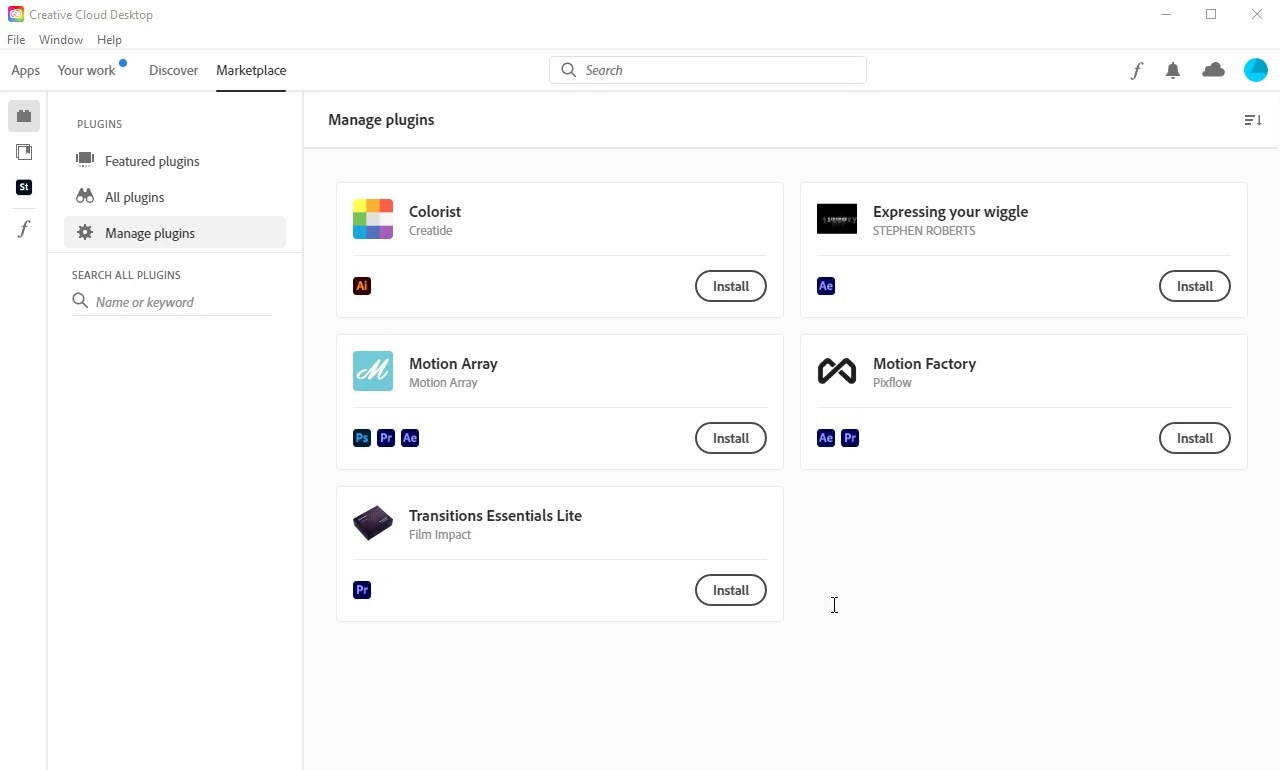Click the Creative Cloud app logo
The width and height of the screenshot is (1280, 770).
tap(16, 15)
